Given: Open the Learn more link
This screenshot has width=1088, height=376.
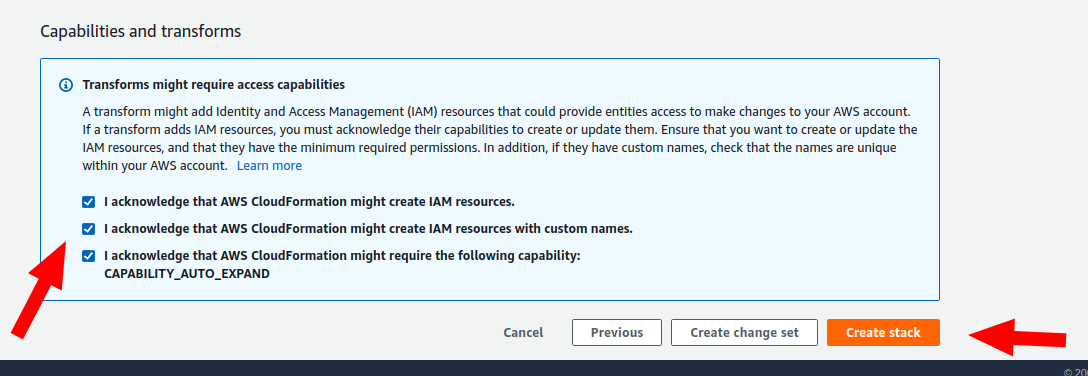Looking at the screenshot, I should tap(269, 166).
